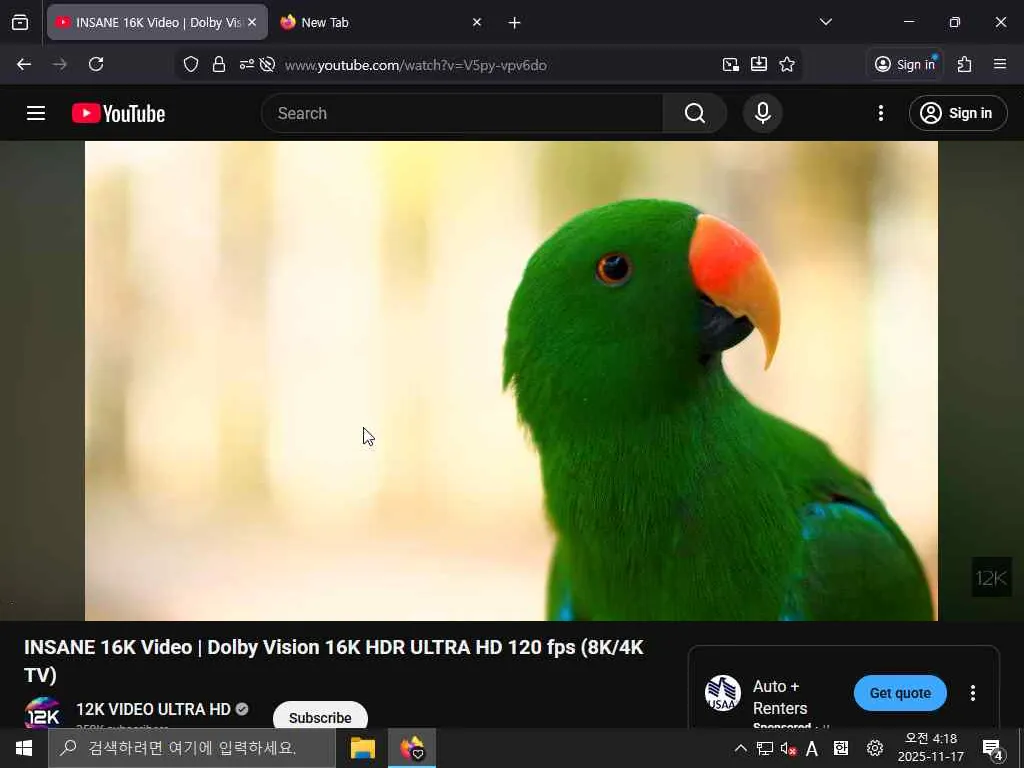The image size is (1024, 768).
Task: Open Firefox application hamburger menu
Action: click(1000, 64)
